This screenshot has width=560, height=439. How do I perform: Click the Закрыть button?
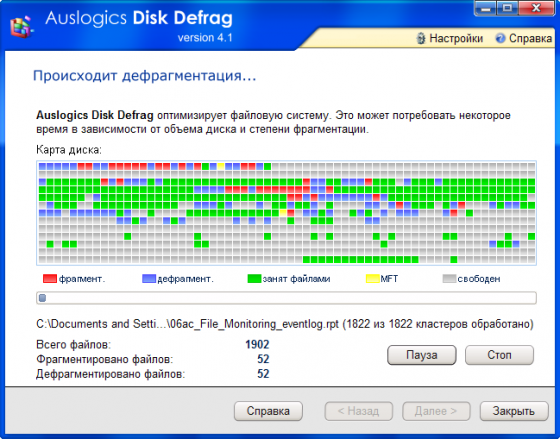tap(514, 411)
